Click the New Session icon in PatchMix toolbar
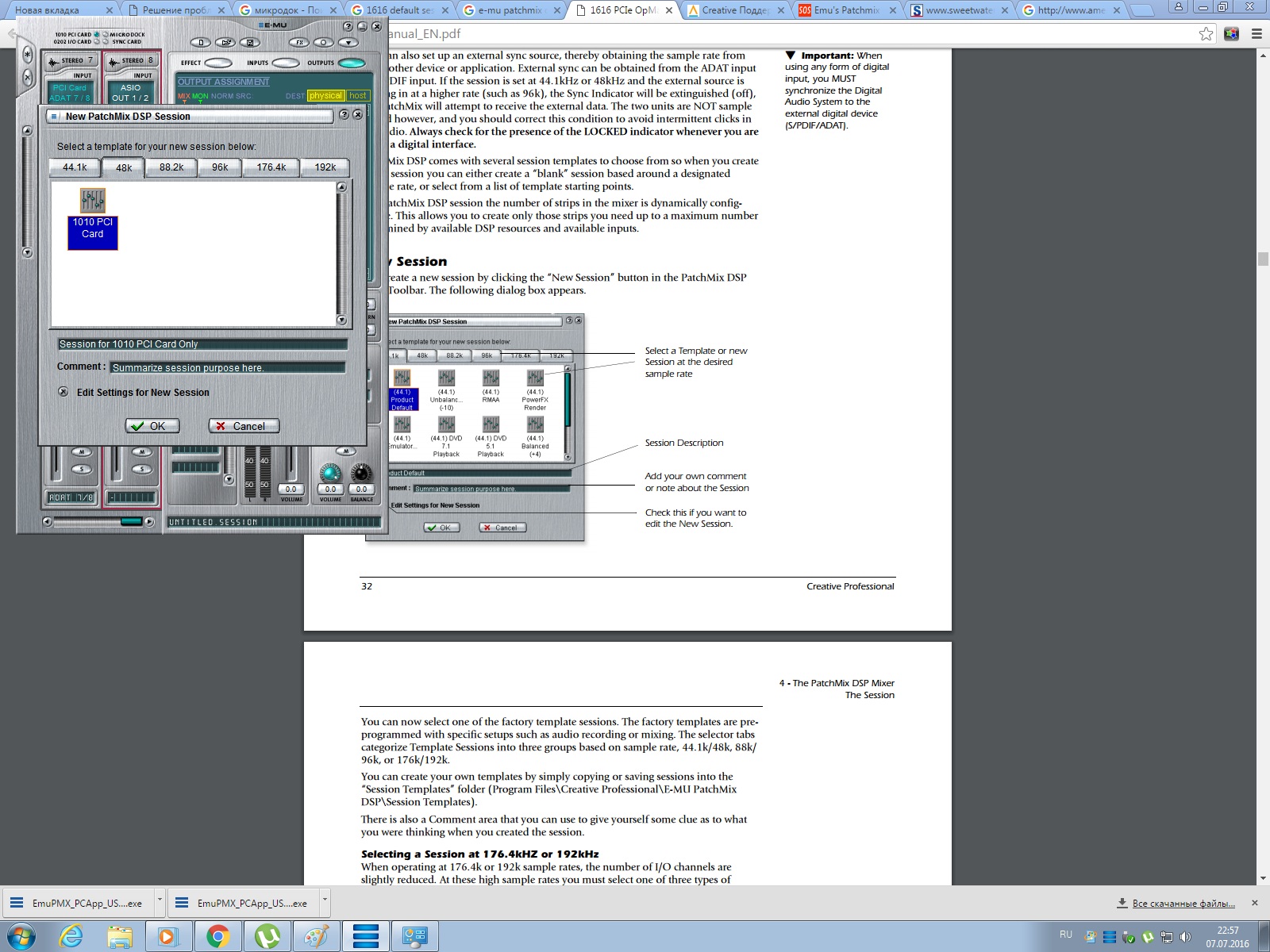 201,42
